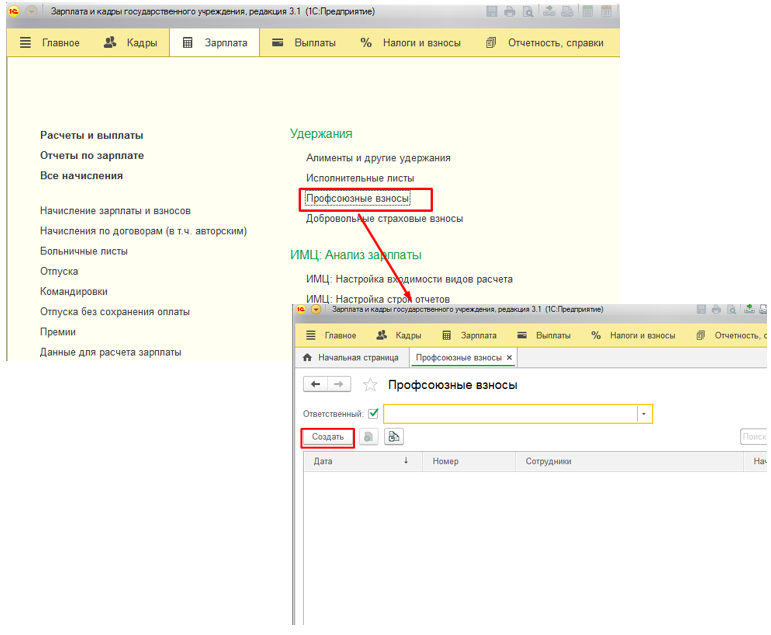This screenshot has height=635, width=771.
Task: Click the home icon on Начальная страница tab
Action: point(307,357)
